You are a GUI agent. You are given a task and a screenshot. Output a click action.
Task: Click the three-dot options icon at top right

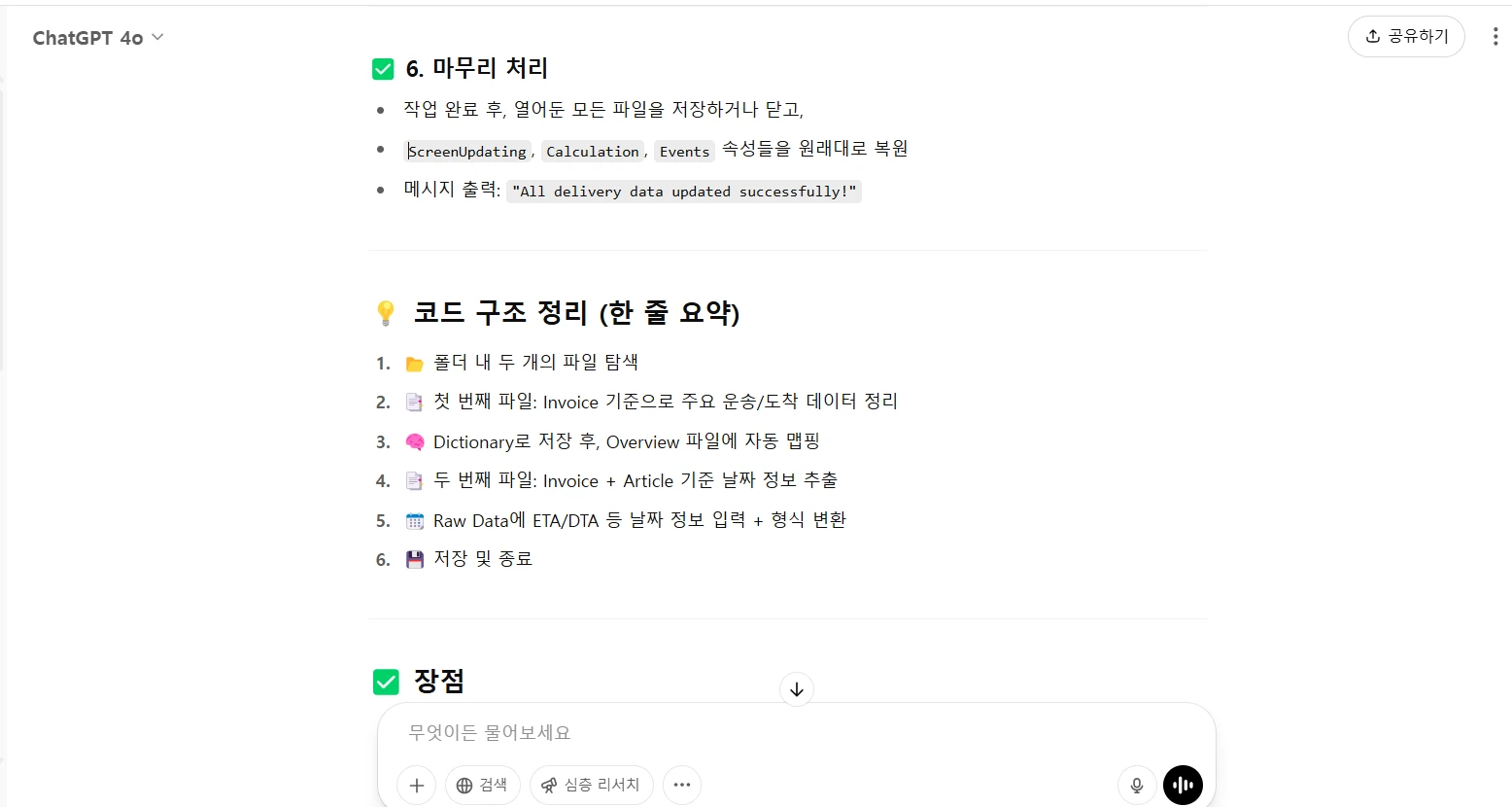pyautogui.click(x=1495, y=35)
